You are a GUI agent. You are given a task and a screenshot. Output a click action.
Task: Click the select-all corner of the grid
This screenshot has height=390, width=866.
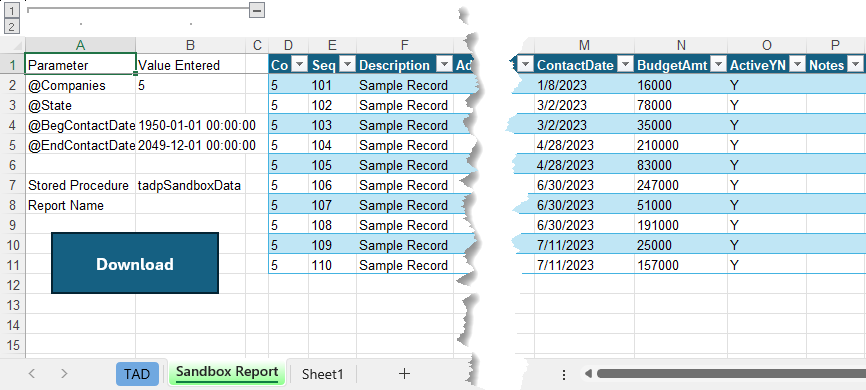(x=13, y=45)
